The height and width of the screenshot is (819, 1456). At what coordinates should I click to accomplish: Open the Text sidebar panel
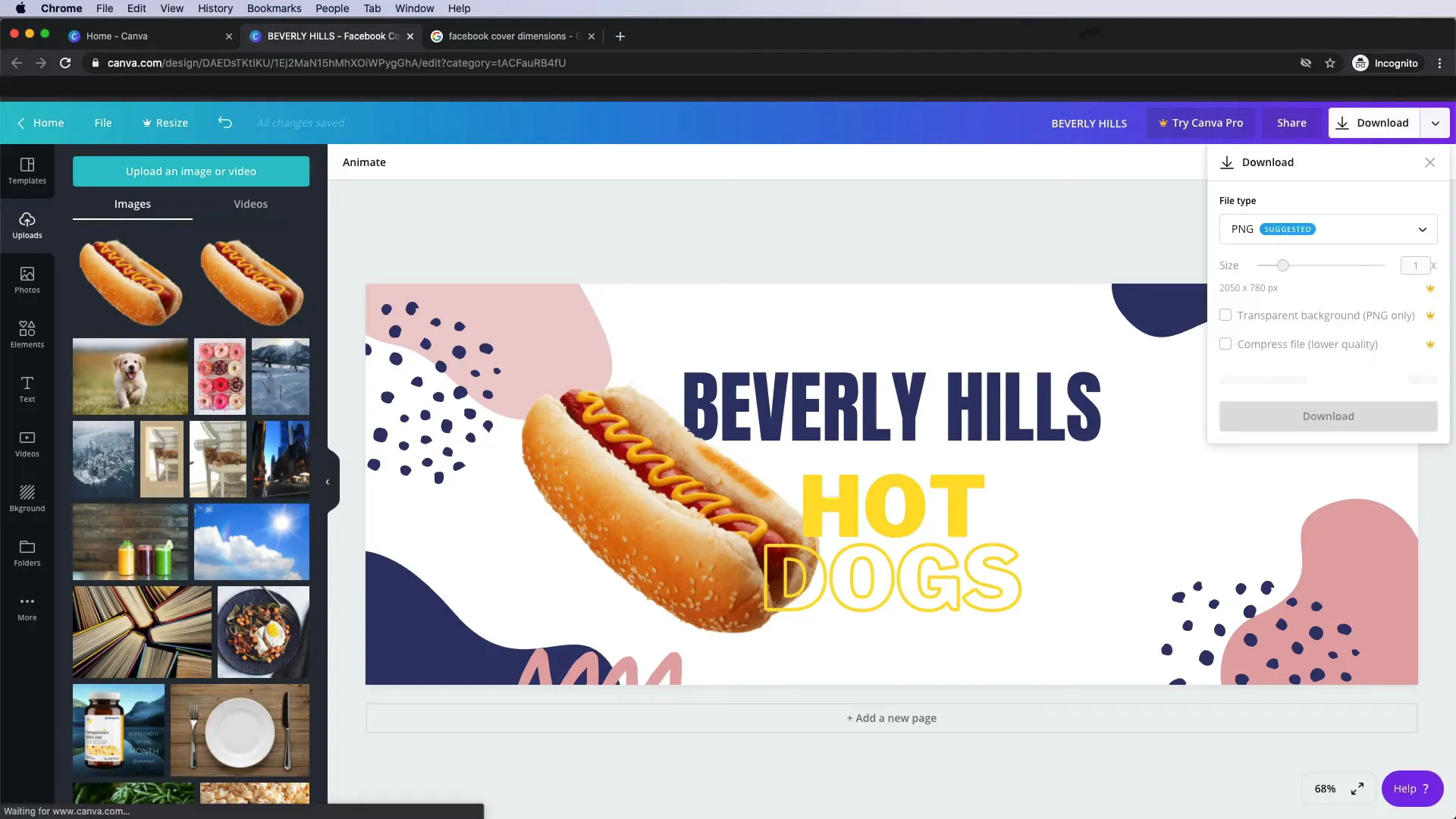tap(27, 390)
